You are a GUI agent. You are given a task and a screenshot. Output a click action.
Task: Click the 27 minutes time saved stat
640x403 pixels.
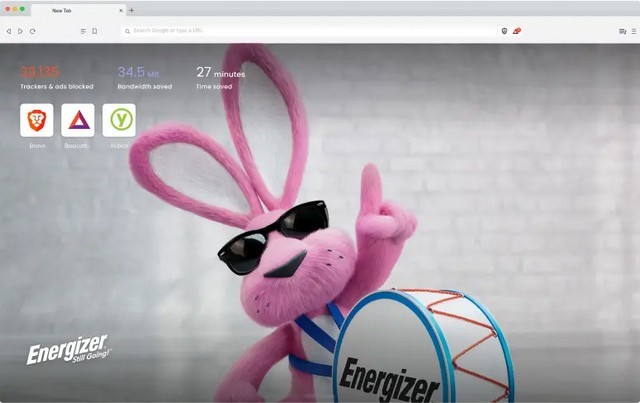point(220,78)
